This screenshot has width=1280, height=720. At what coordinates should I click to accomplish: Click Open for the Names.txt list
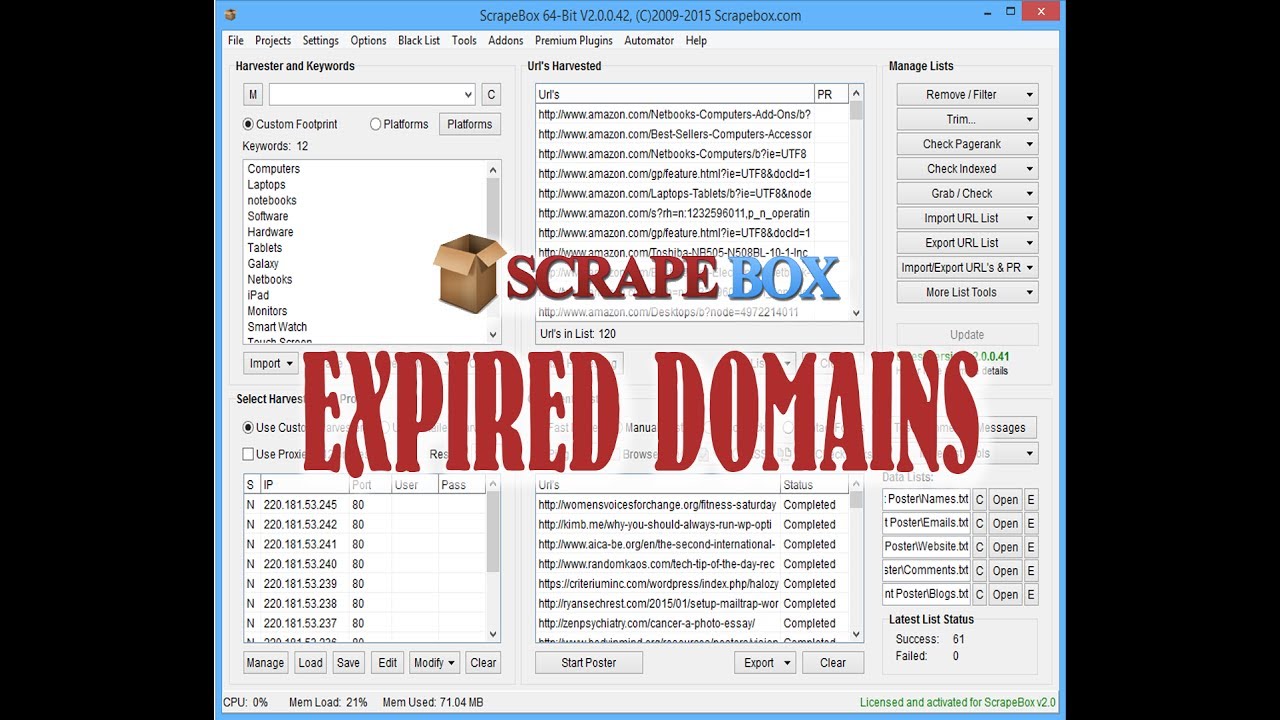point(1005,500)
